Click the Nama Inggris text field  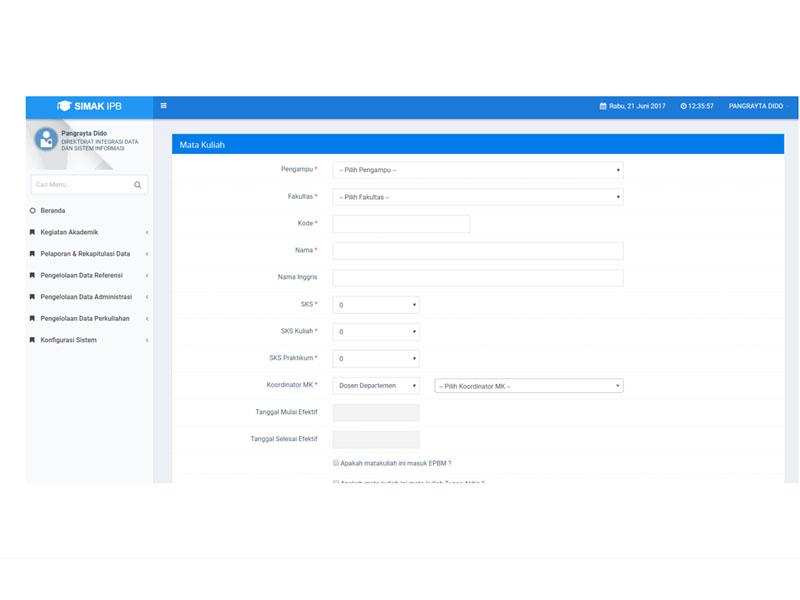point(477,278)
